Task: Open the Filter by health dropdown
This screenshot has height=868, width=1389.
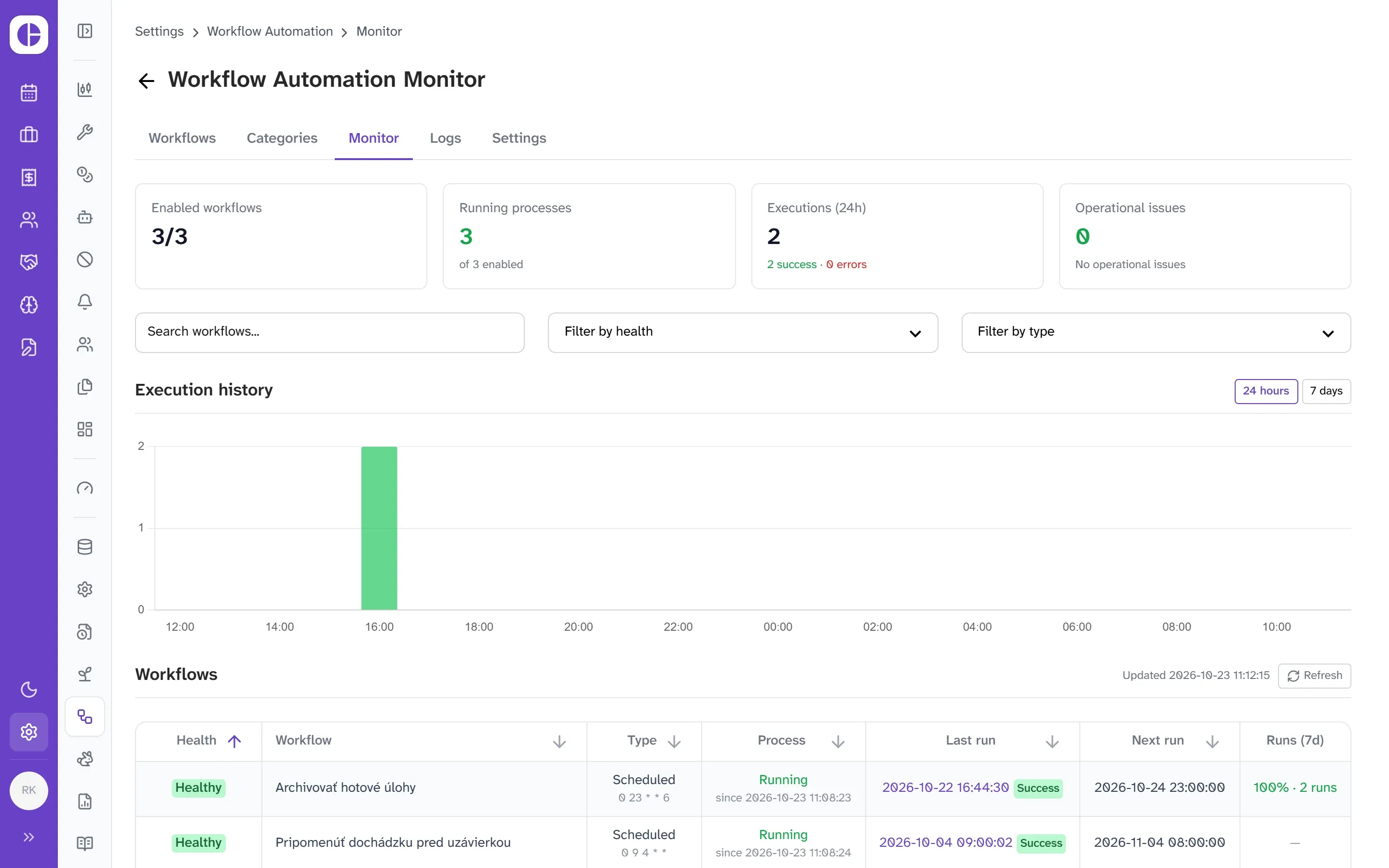Action: point(743,332)
